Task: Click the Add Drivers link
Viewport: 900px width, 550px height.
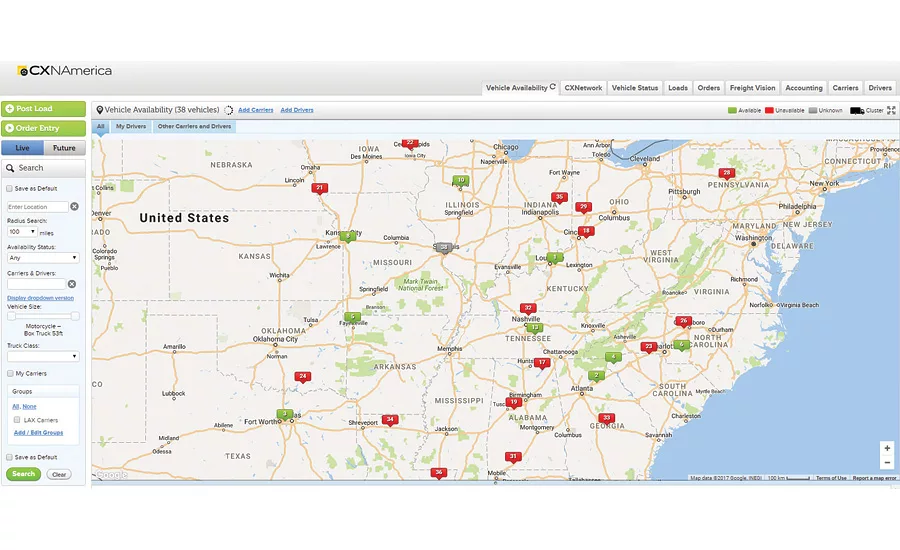Action: click(297, 110)
